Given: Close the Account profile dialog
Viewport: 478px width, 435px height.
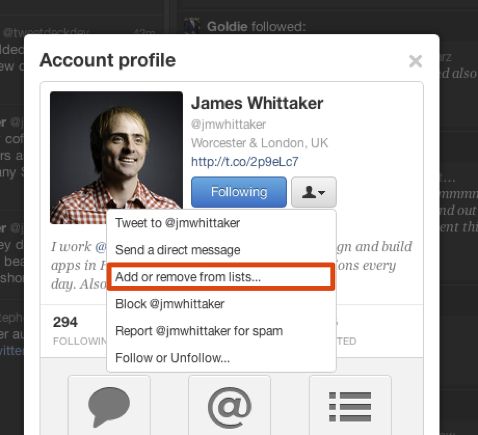Looking at the screenshot, I should click(415, 61).
